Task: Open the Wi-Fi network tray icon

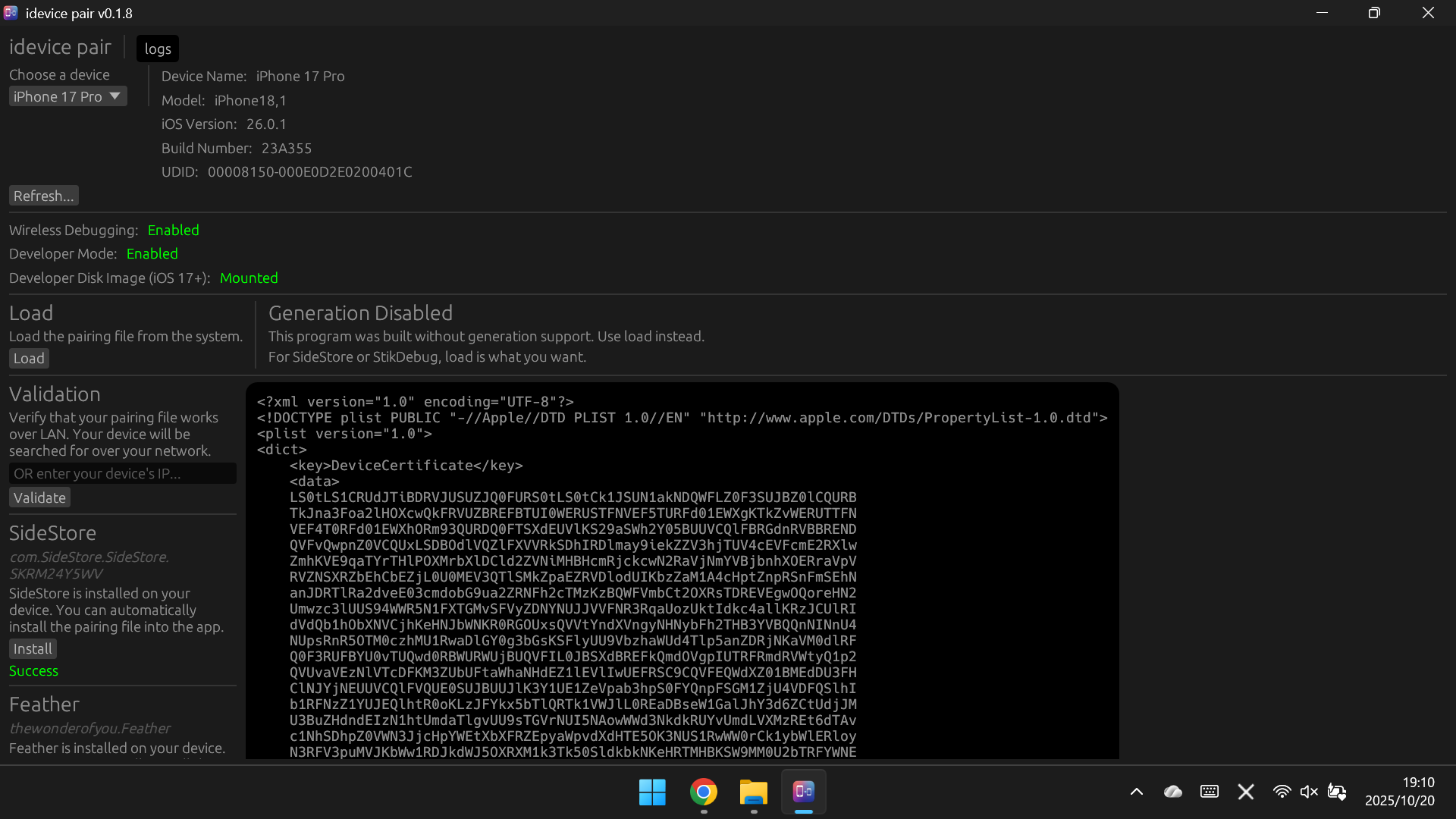Action: [1282, 792]
